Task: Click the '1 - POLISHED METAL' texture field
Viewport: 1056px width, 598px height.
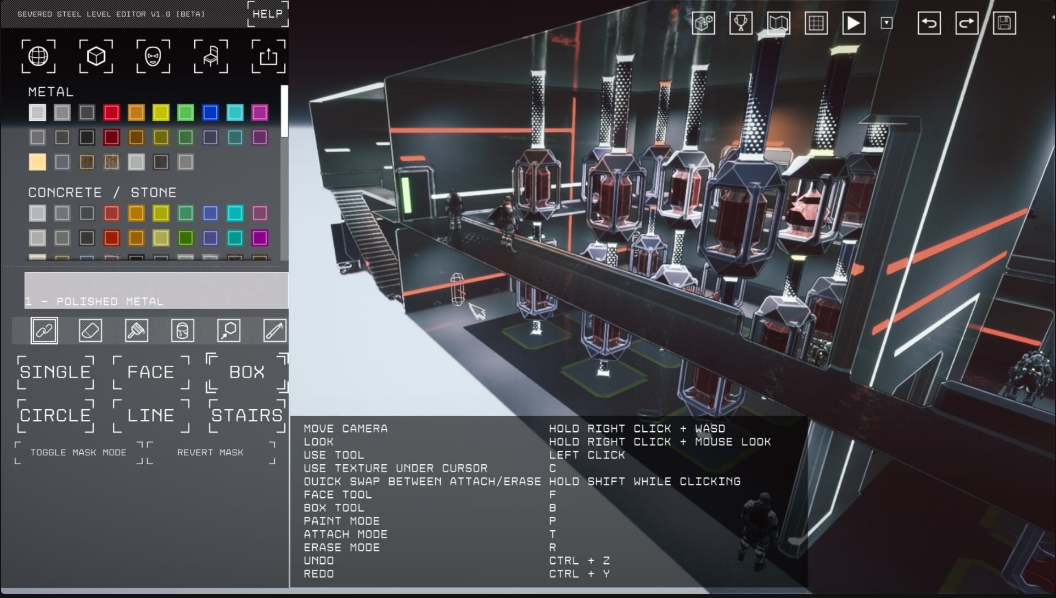Action: pos(156,291)
